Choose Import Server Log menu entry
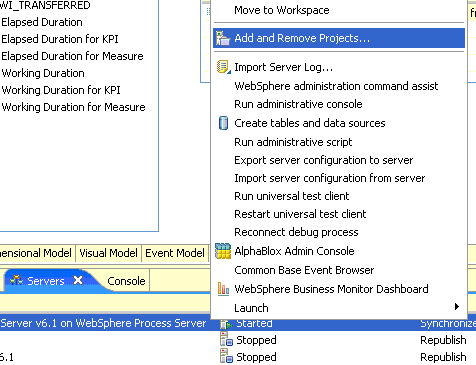Image resolution: width=476 pixels, height=365 pixels. click(x=339, y=67)
